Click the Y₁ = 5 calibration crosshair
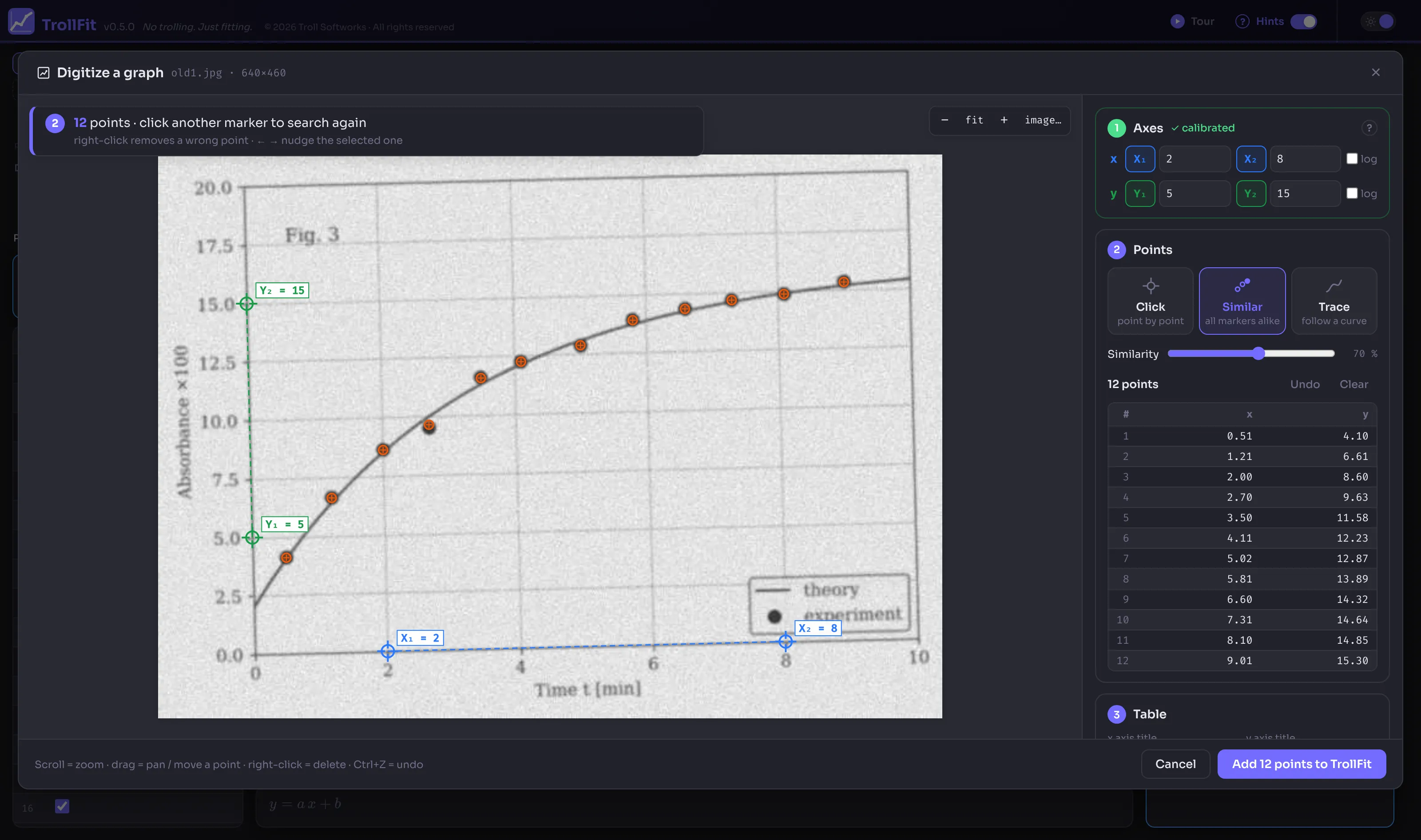The width and height of the screenshot is (1421, 840). (x=253, y=537)
